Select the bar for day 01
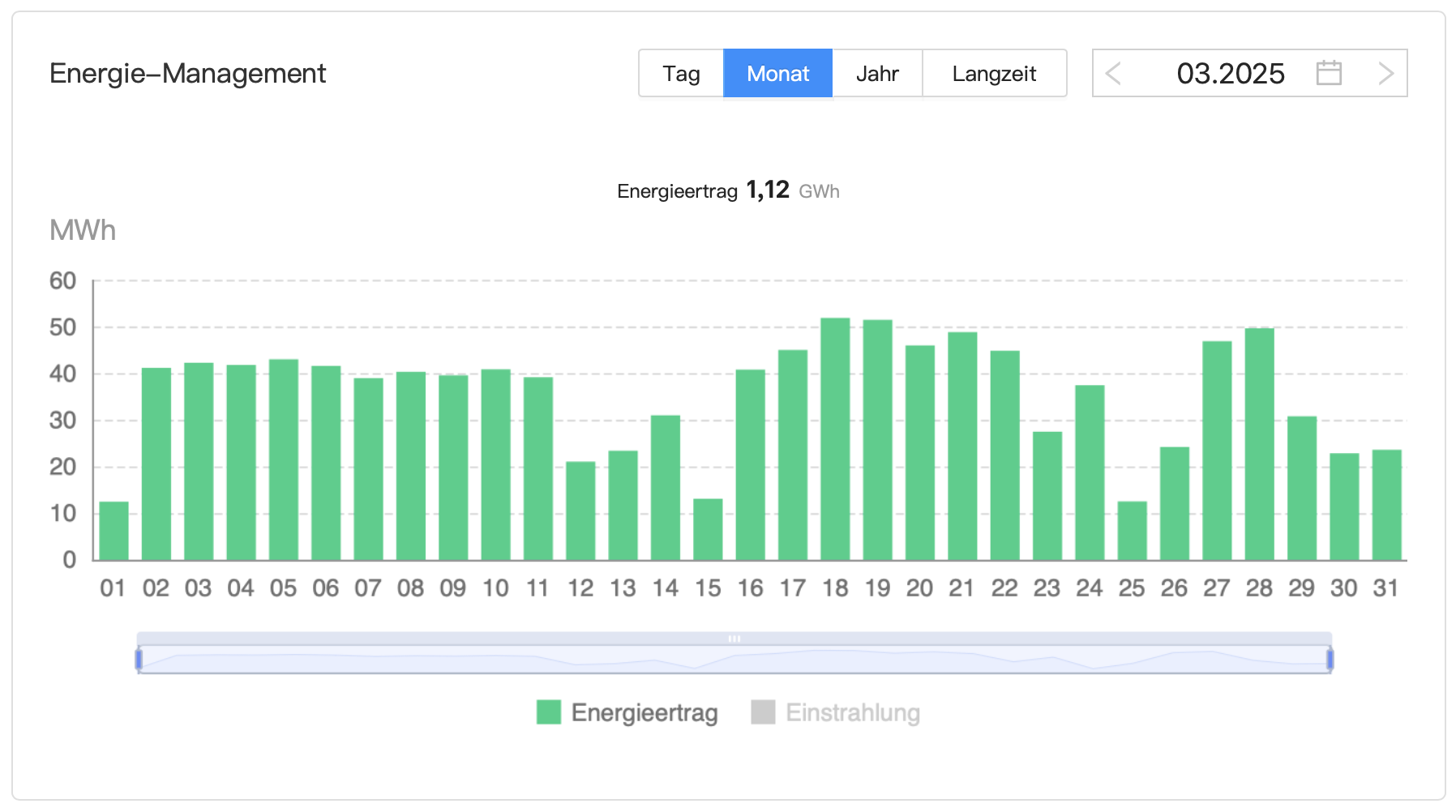Viewport: 1456px width, 812px height. click(113, 531)
